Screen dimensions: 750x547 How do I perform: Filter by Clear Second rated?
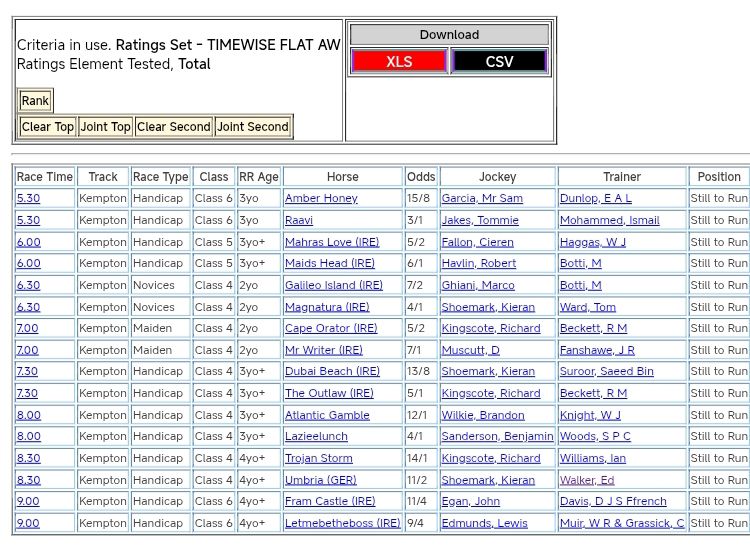[173, 127]
